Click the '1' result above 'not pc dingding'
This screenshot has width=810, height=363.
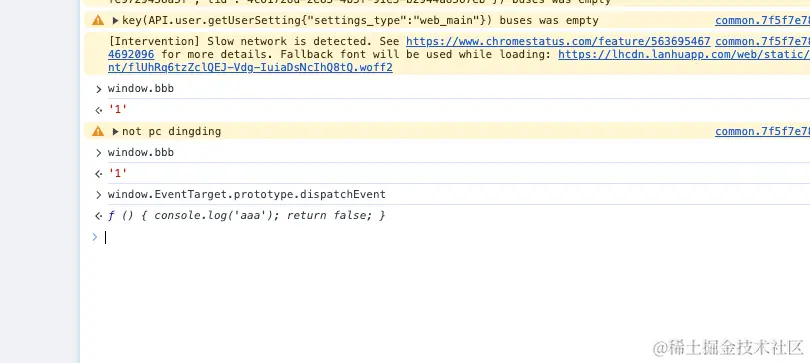click(x=118, y=109)
